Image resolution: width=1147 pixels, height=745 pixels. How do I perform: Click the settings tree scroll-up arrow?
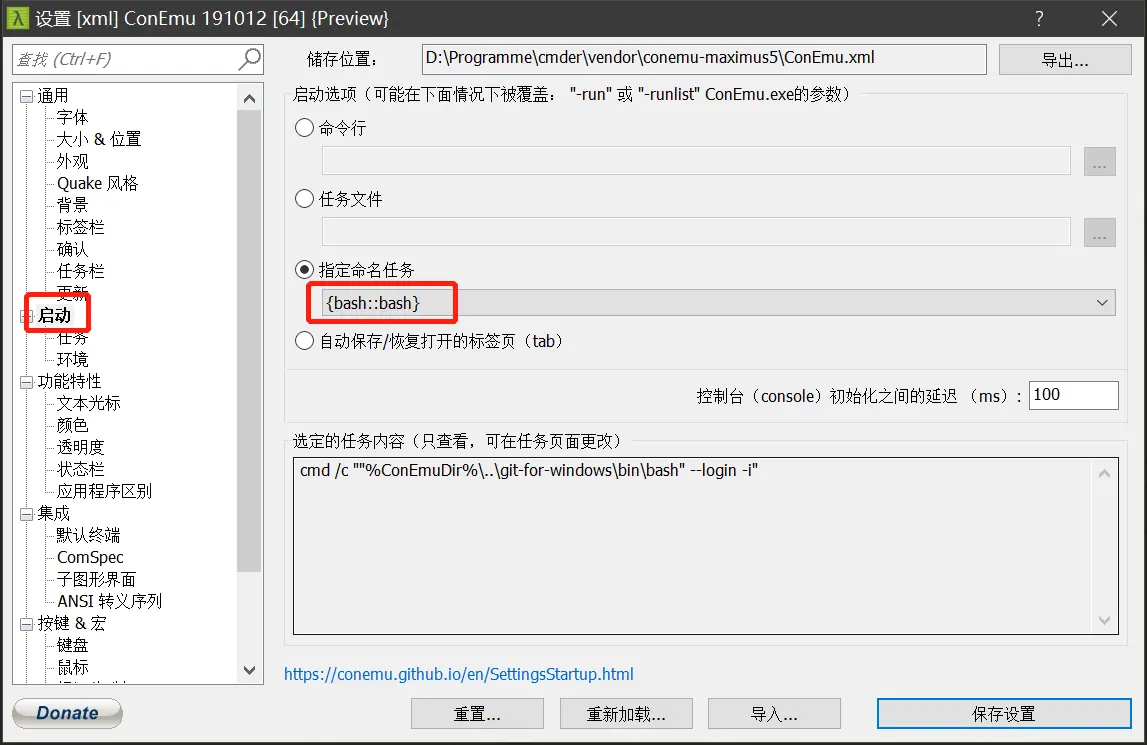[x=249, y=98]
